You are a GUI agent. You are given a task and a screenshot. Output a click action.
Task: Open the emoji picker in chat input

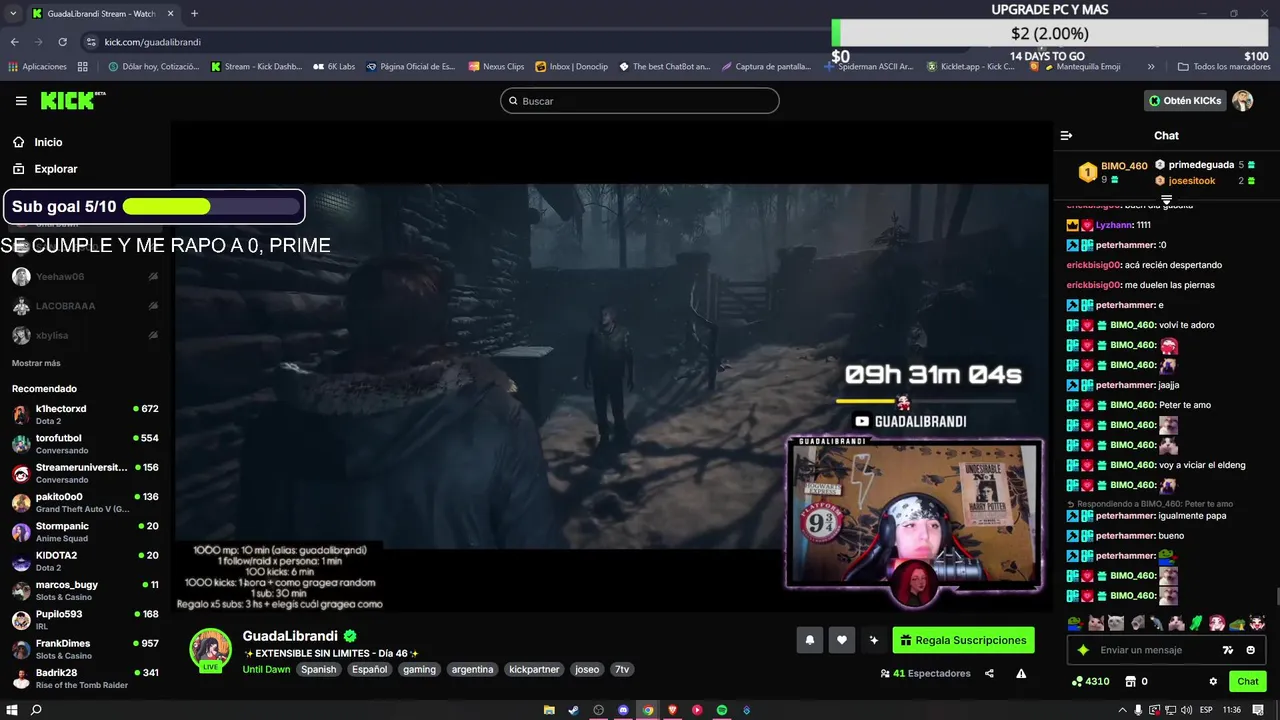1251,650
